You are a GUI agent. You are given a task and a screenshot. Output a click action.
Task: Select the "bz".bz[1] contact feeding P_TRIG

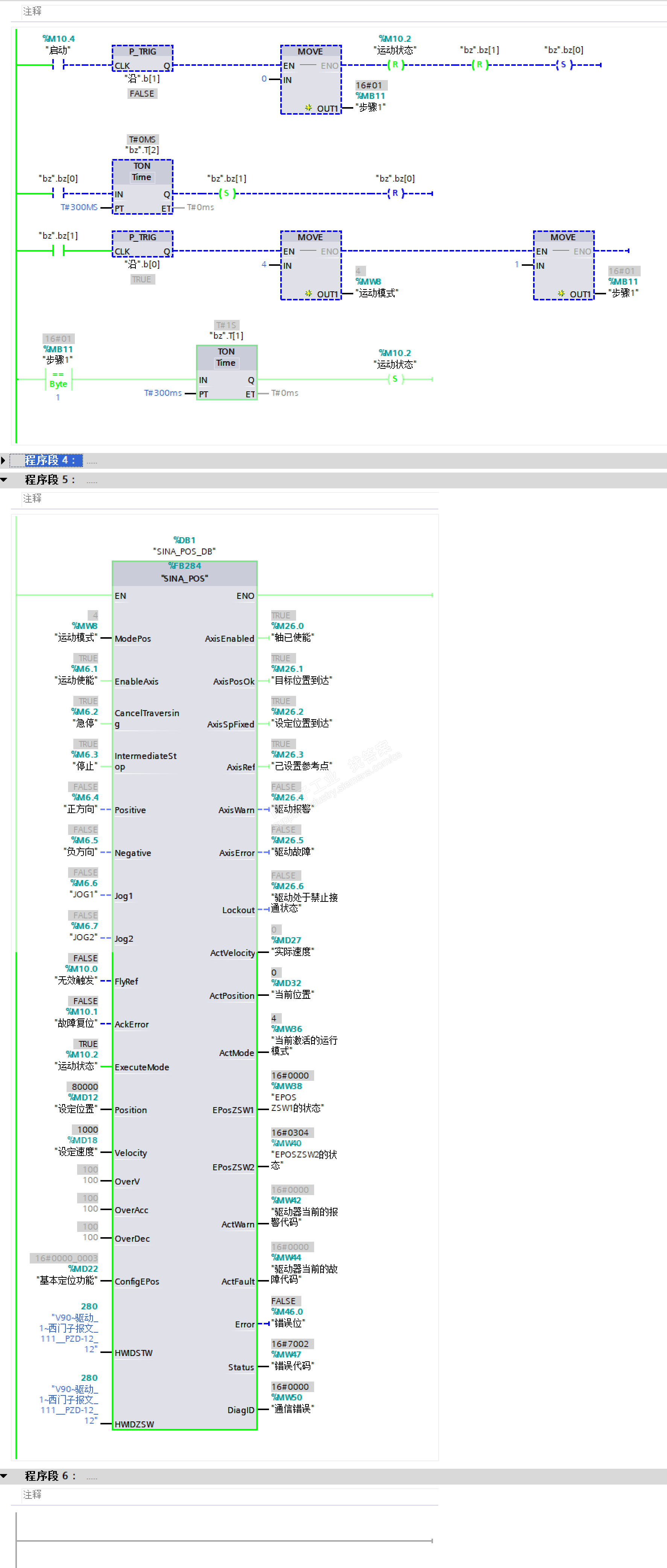58,250
